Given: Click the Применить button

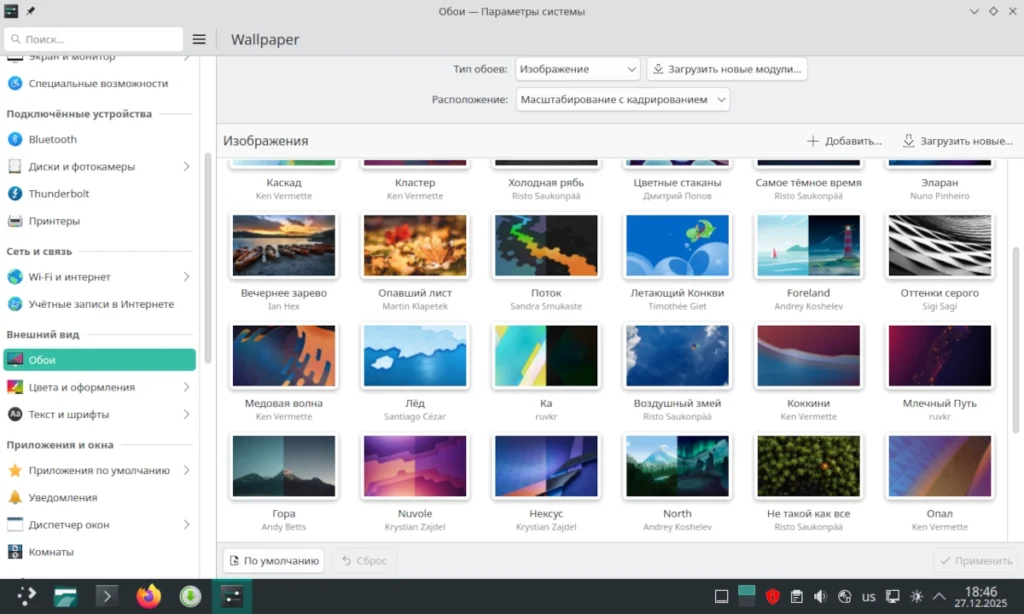Looking at the screenshot, I should tap(976, 560).
